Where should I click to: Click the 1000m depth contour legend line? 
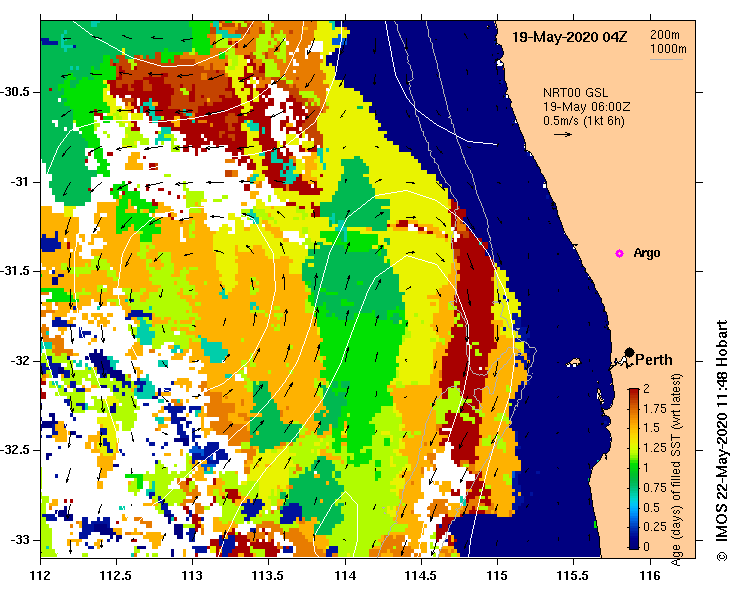click(x=666, y=59)
